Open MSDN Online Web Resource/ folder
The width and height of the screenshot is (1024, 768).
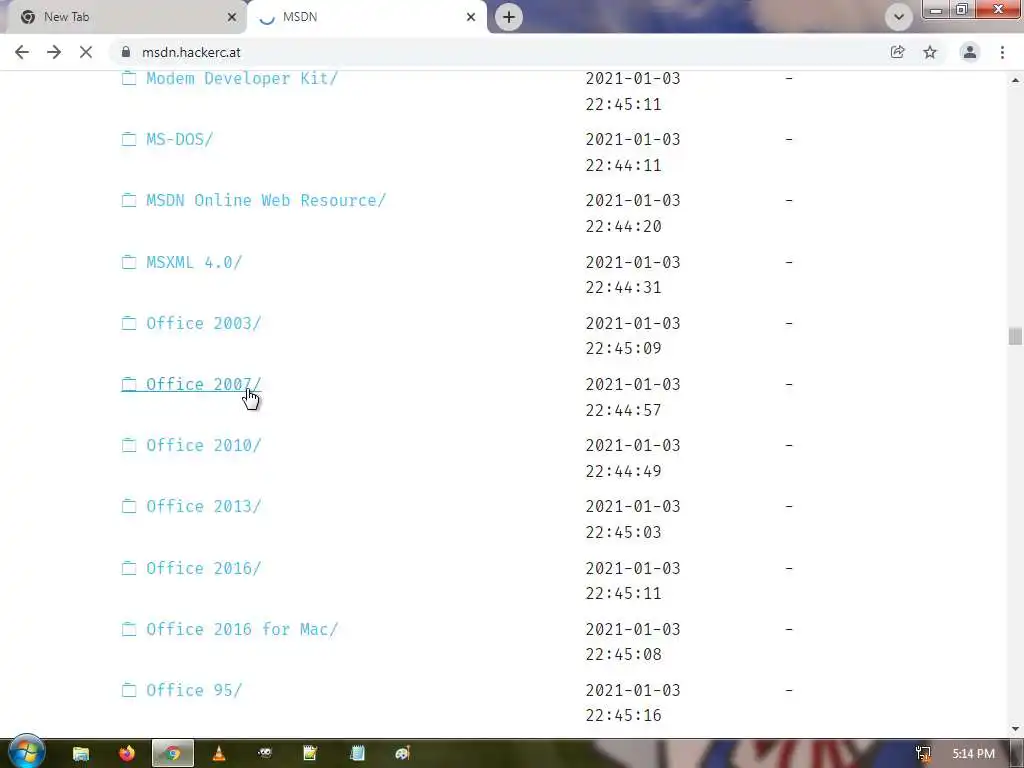coord(266,200)
